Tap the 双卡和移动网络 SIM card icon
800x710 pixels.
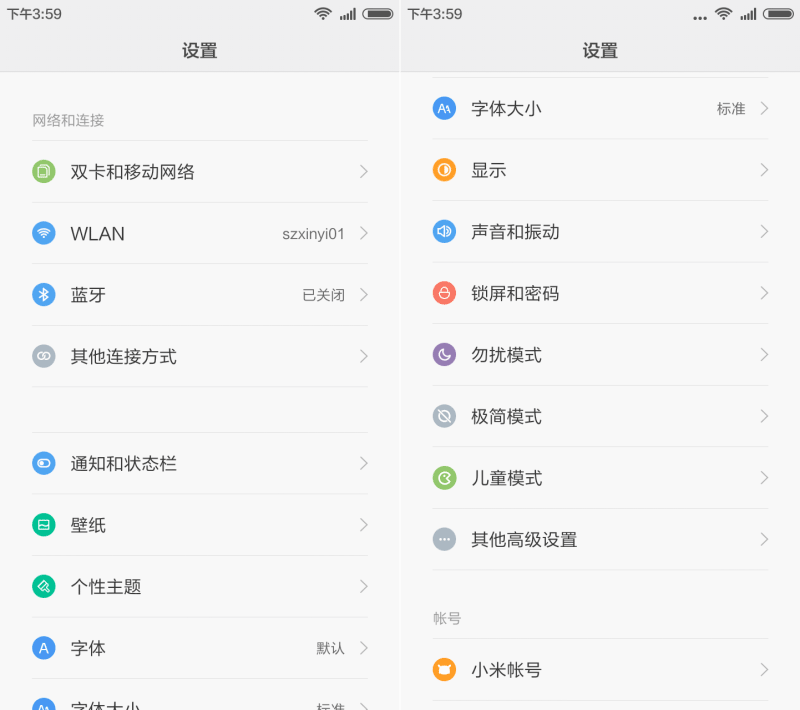pyautogui.click(x=44, y=171)
